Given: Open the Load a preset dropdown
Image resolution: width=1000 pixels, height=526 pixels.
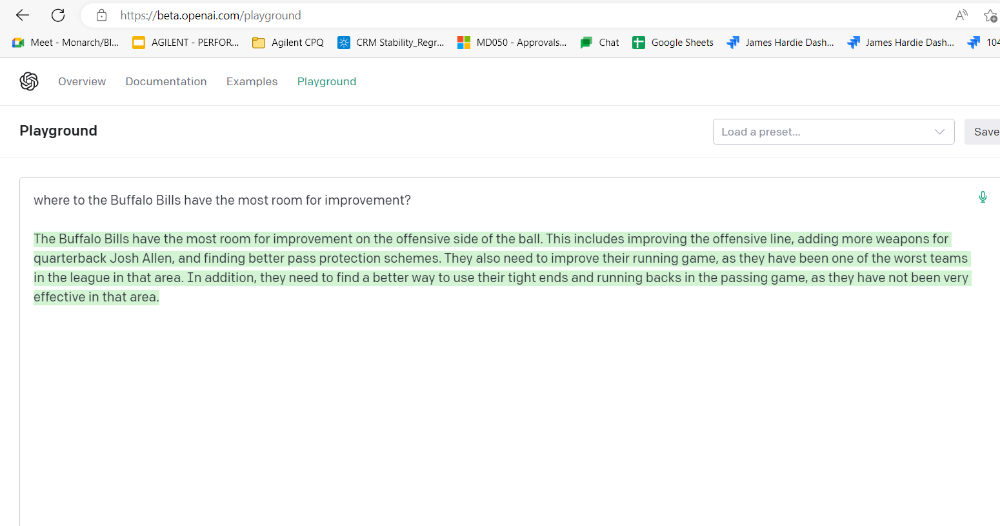Looking at the screenshot, I should (834, 132).
